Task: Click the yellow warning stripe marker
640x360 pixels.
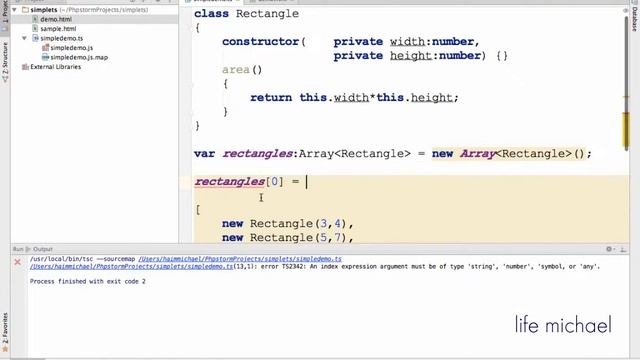Action: point(626,130)
